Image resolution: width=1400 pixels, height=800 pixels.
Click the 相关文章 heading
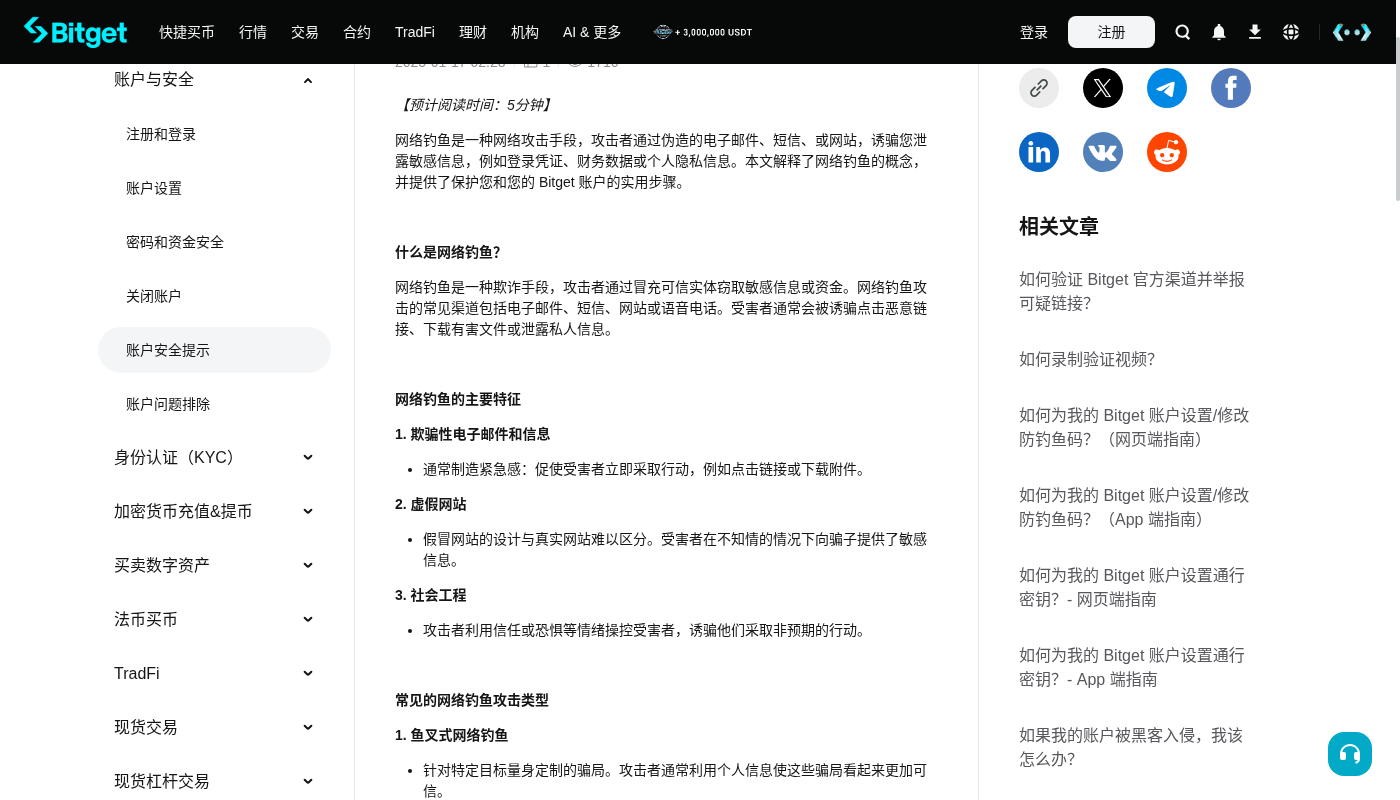click(1059, 226)
